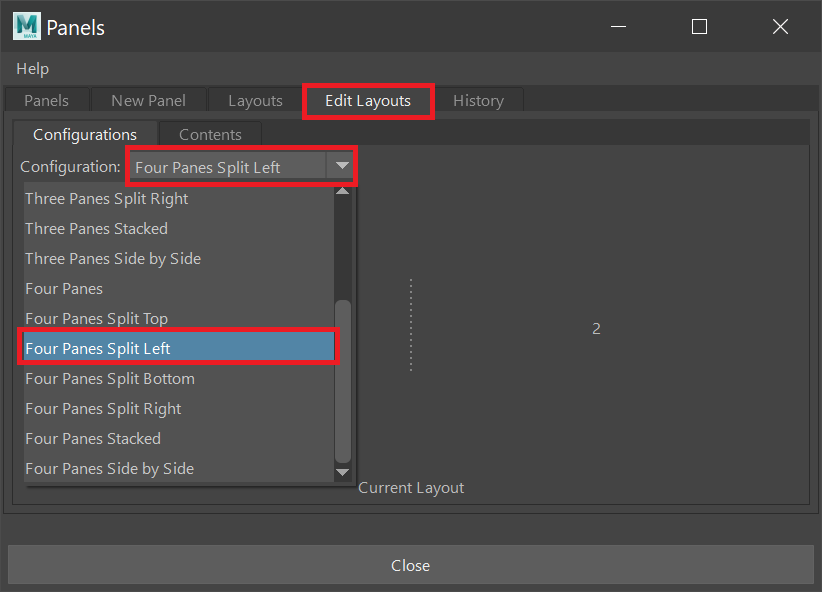Click the scrollbar down arrow in the list

(343, 470)
